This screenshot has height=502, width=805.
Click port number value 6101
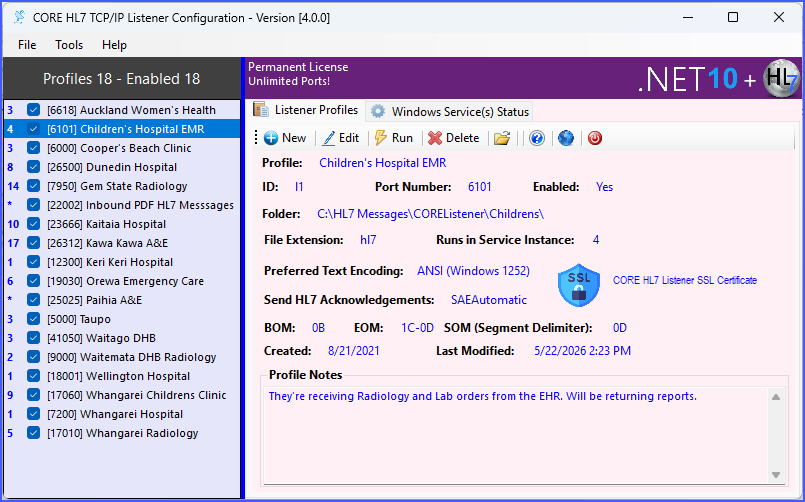point(480,187)
